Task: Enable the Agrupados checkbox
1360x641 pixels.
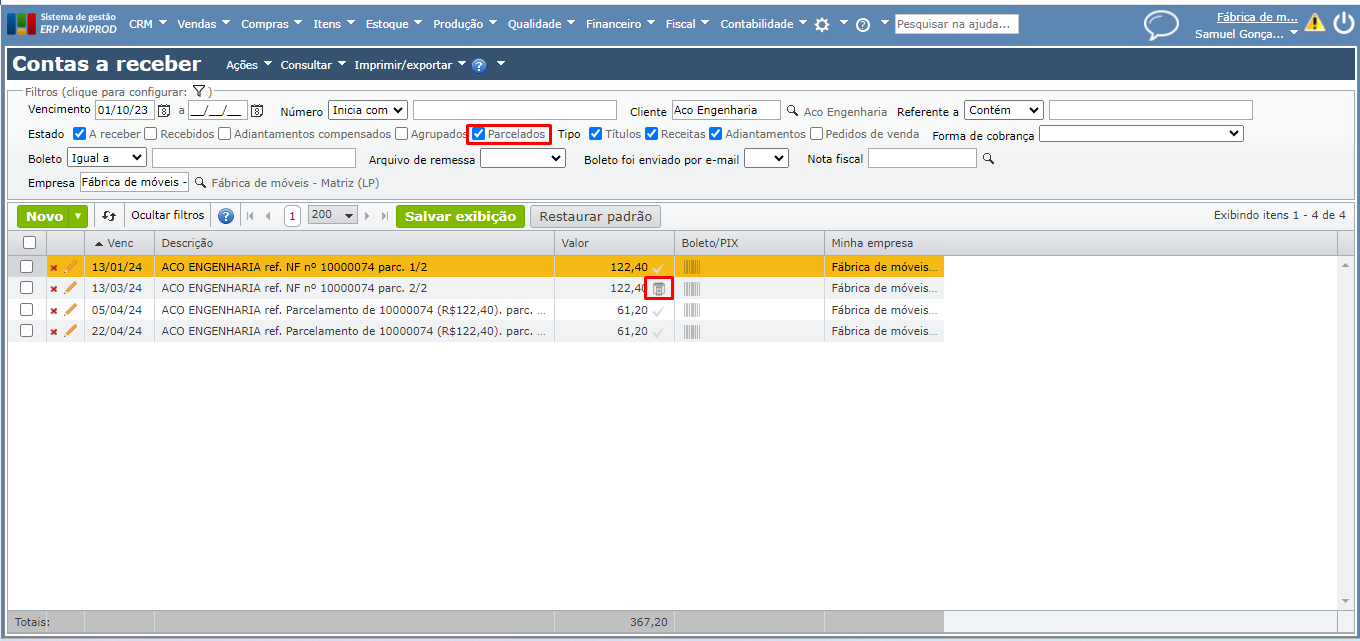Action: [x=401, y=134]
